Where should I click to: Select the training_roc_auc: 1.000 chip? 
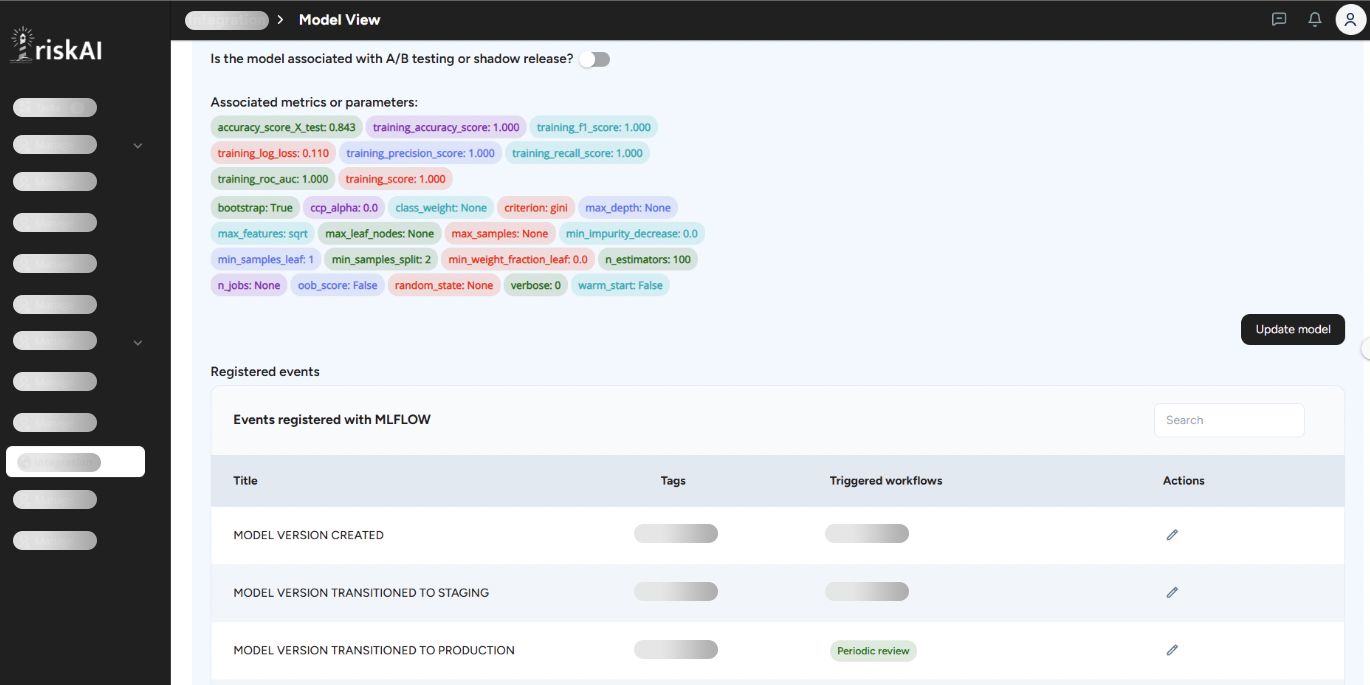272,179
